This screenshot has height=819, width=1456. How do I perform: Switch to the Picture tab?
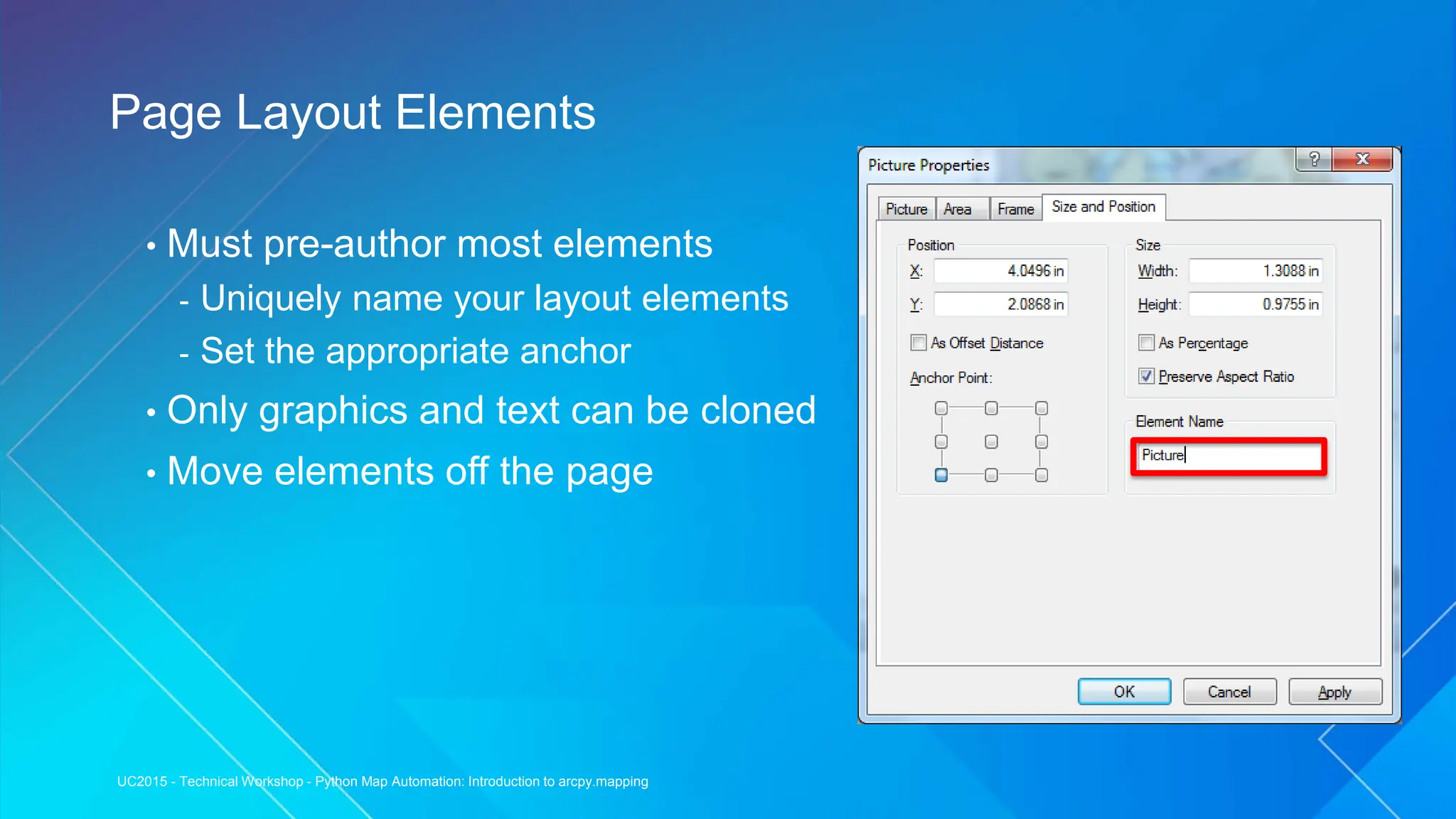tap(906, 209)
